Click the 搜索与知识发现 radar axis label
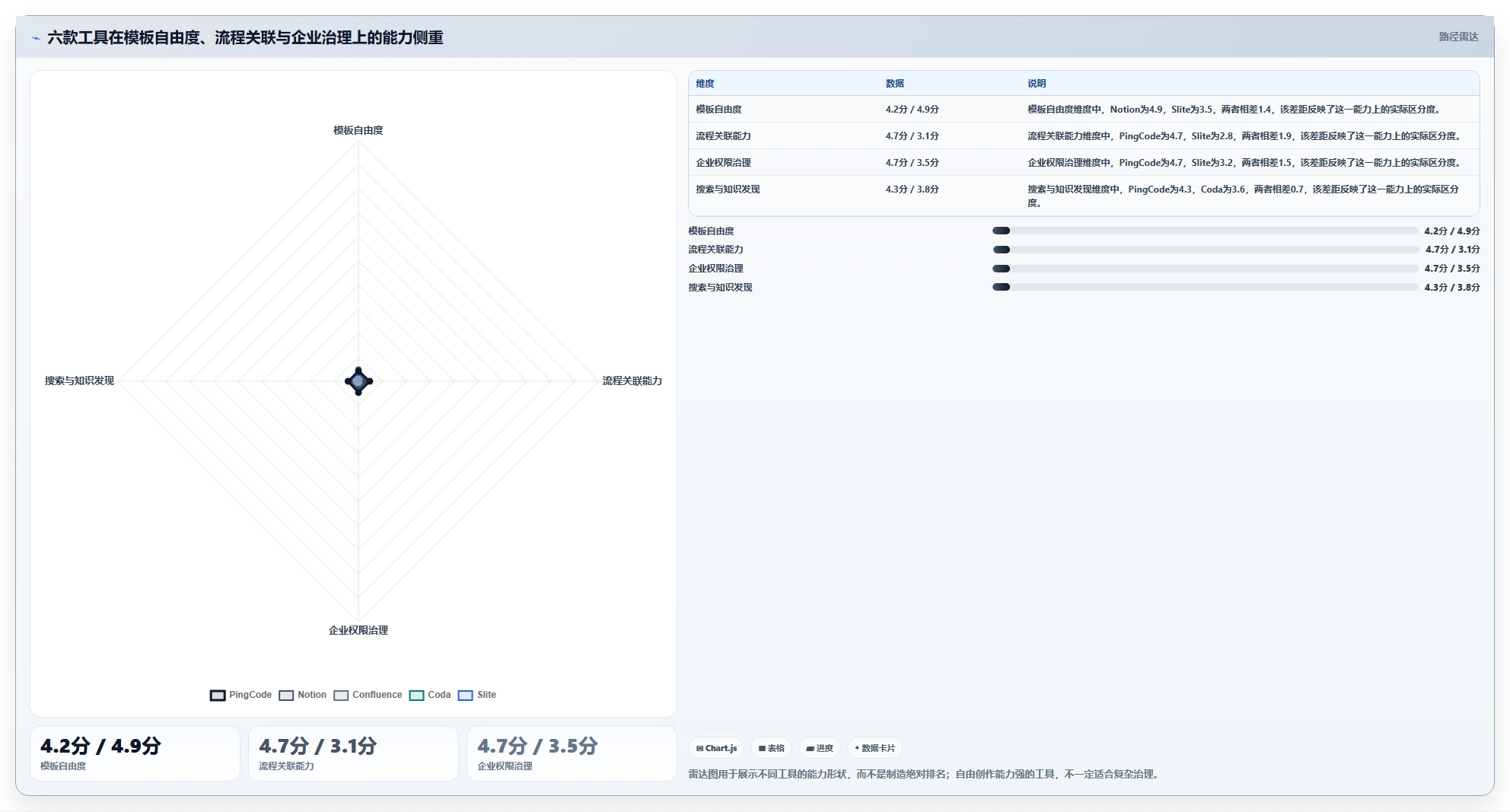Image resolution: width=1510 pixels, height=812 pixels. click(79, 381)
